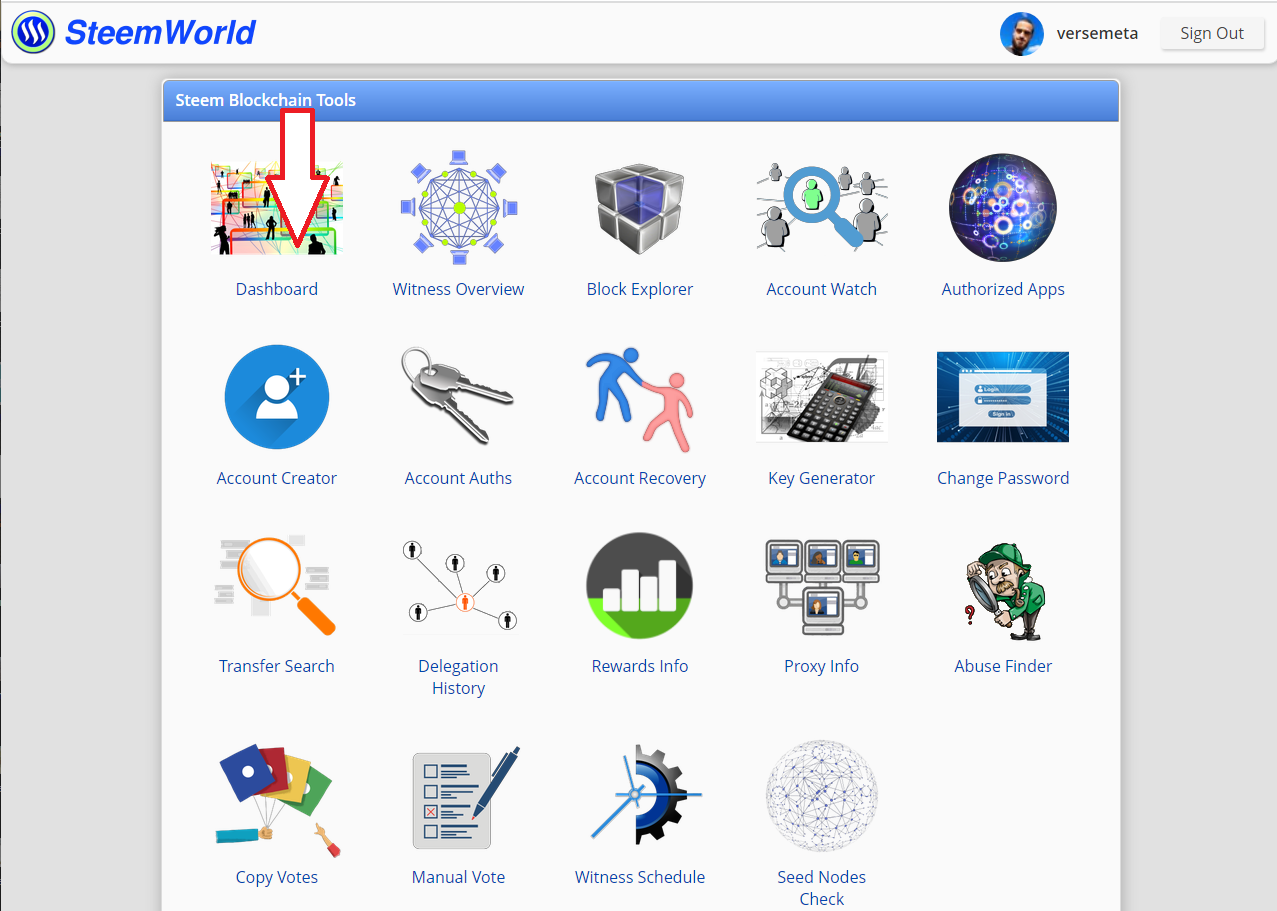Viewport: 1277px width, 911px height.
Task: Follow the Block Explorer text link
Action: click(x=640, y=289)
